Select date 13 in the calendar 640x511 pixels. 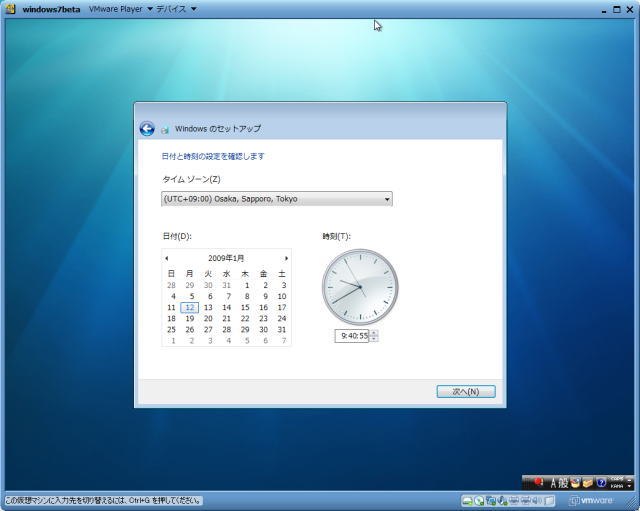tap(208, 307)
